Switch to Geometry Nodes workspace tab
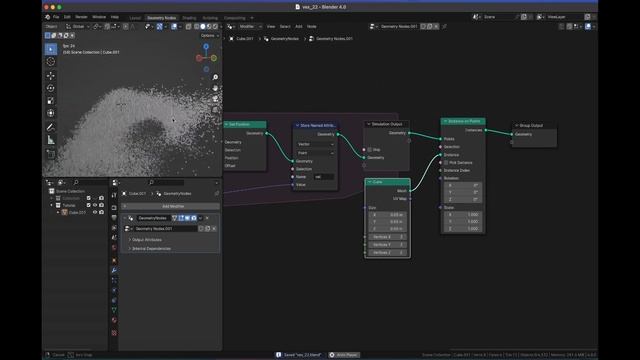The height and width of the screenshot is (360, 640). 162,18
